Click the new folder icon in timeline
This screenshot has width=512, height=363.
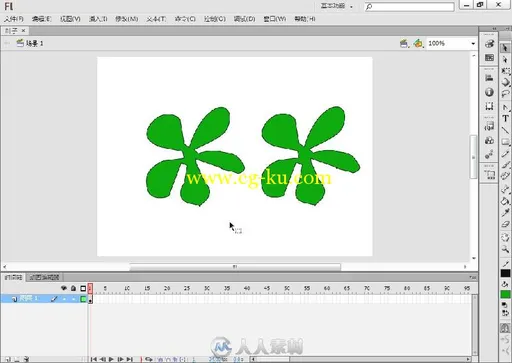pyautogui.click(x=17, y=359)
